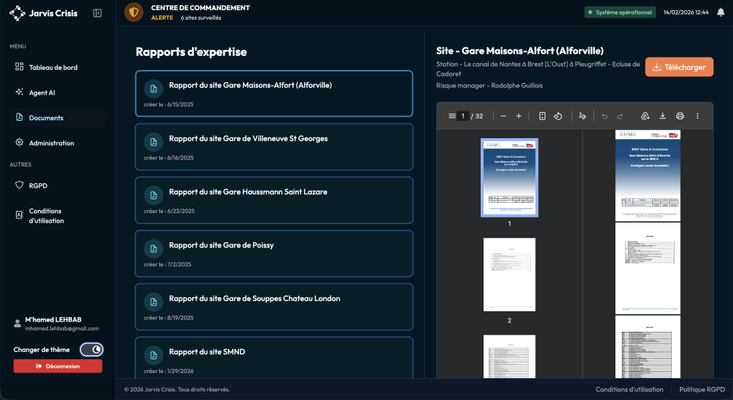The image size is (733, 400).
Task: Zoom in the PDF viewer
Action: point(518,116)
